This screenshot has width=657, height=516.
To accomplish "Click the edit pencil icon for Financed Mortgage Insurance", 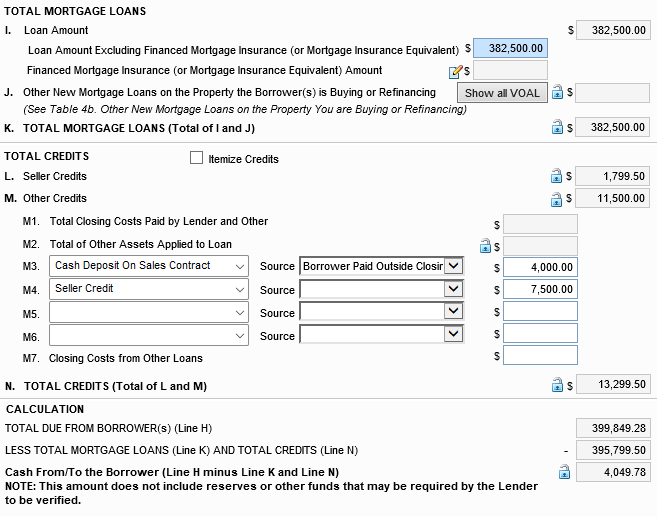I will pos(455,72).
